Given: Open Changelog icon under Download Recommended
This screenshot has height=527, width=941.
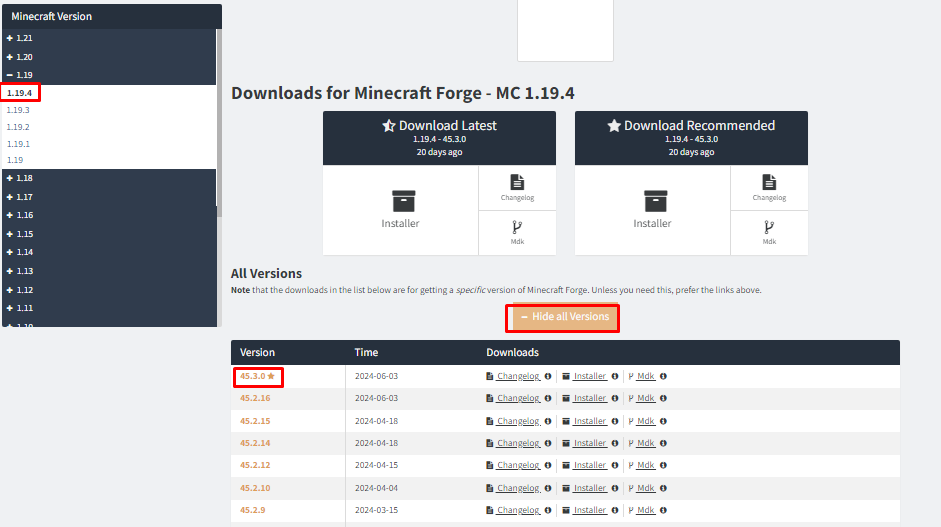Looking at the screenshot, I should click(769, 182).
